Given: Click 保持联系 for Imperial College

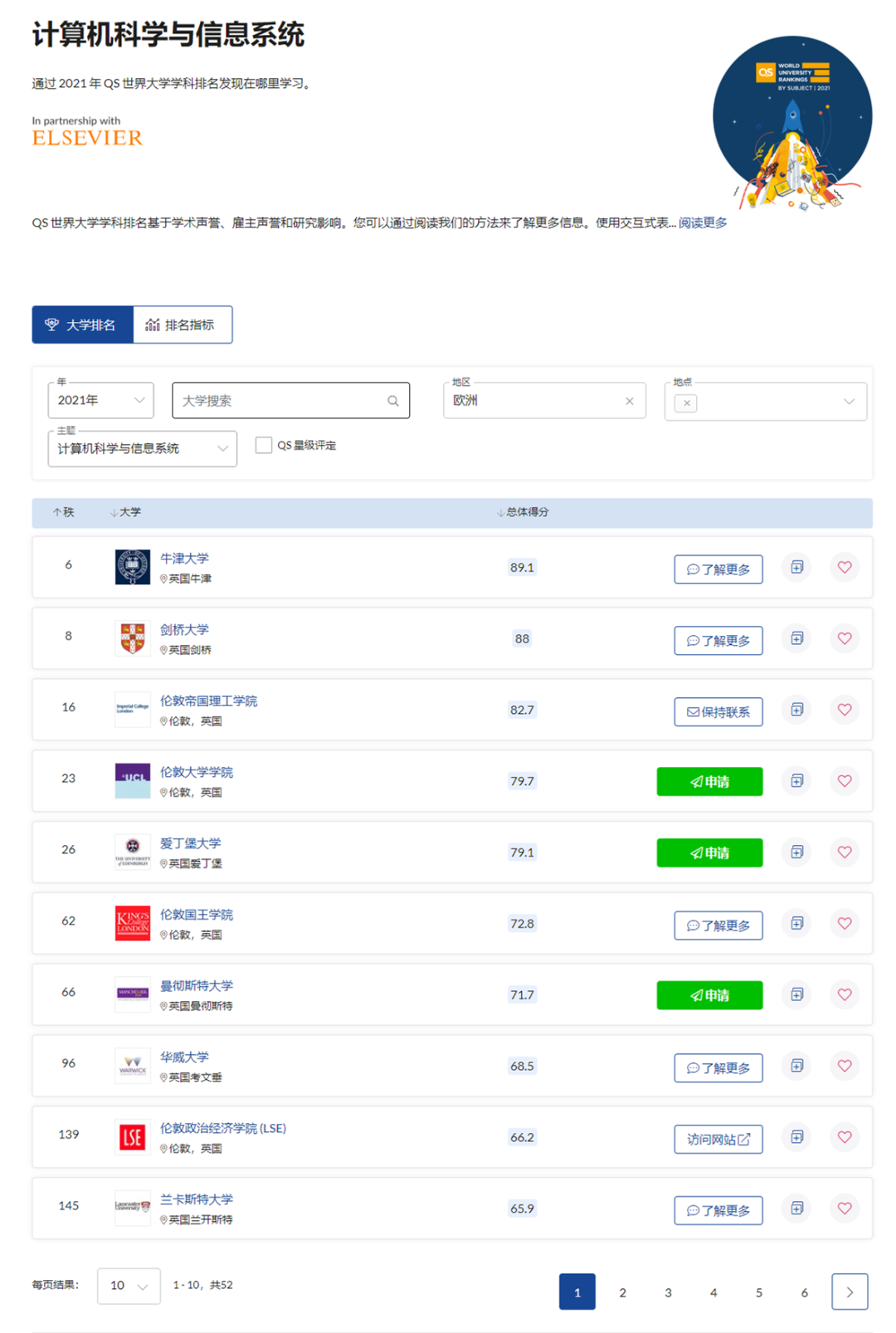Looking at the screenshot, I should 718,712.
